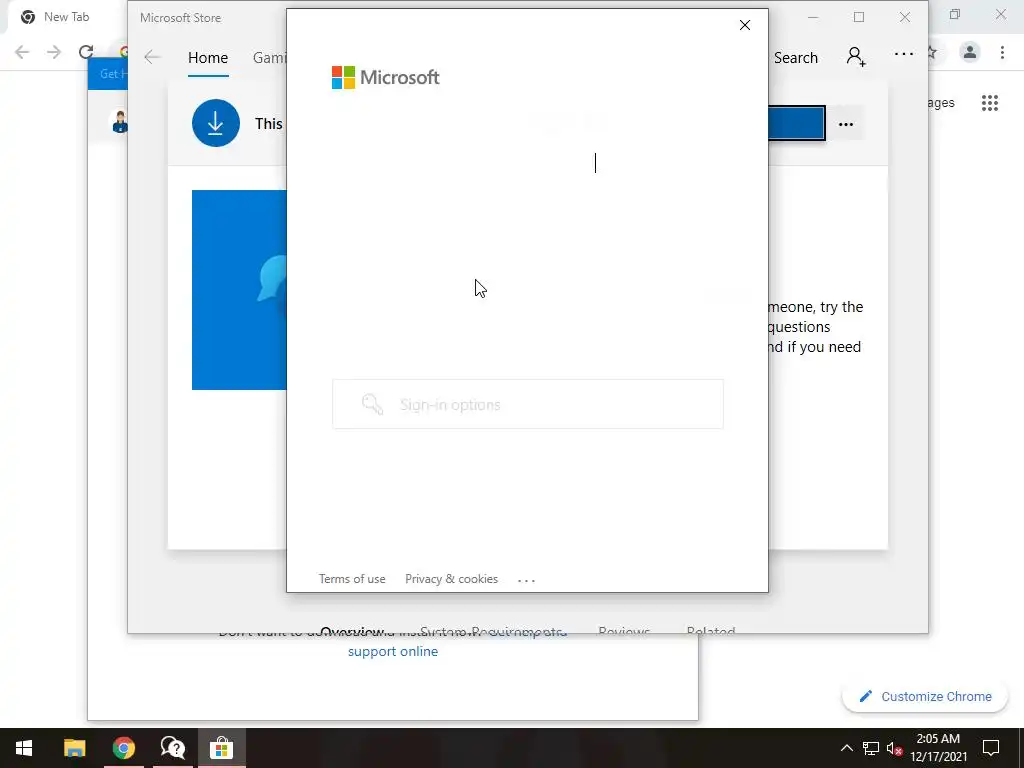Click Customize Chrome button
1024x768 pixels.
point(925,696)
